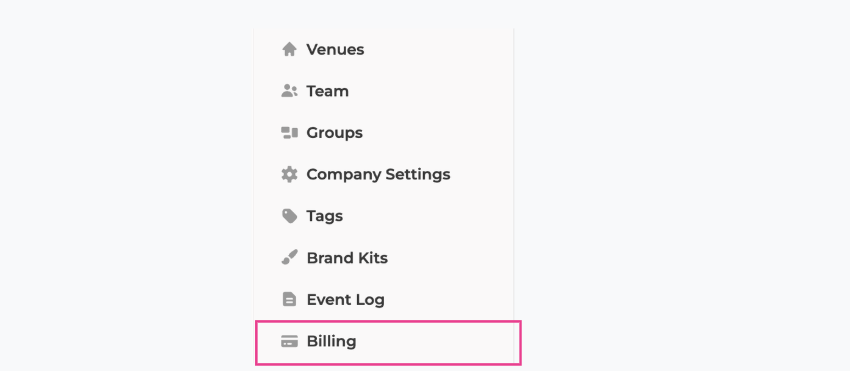This screenshot has width=850, height=371.
Task: Click the blocks icon beside Groups
Action: [289, 133]
